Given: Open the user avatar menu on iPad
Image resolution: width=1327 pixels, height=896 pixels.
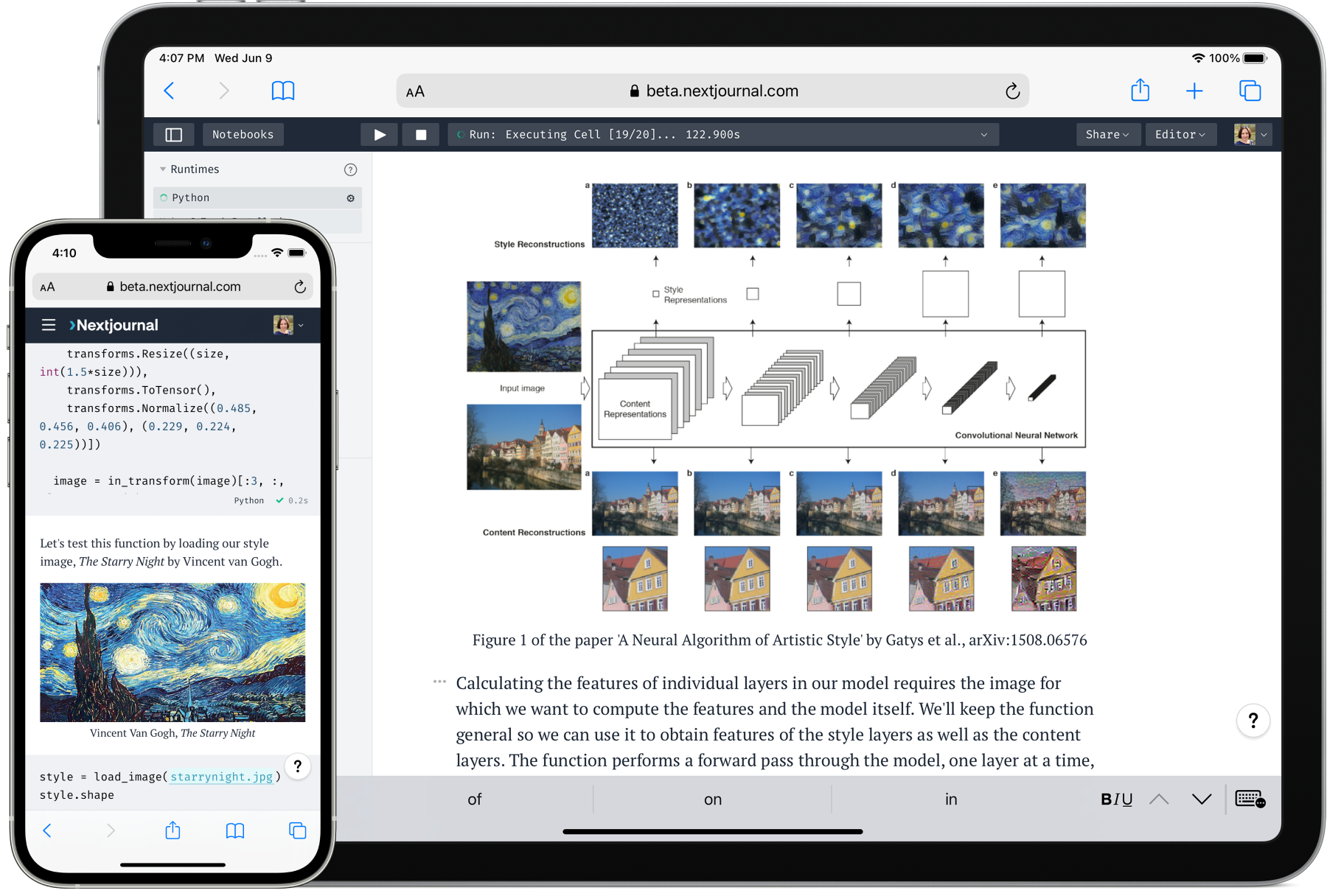Looking at the screenshot, I should [1251, 134].
